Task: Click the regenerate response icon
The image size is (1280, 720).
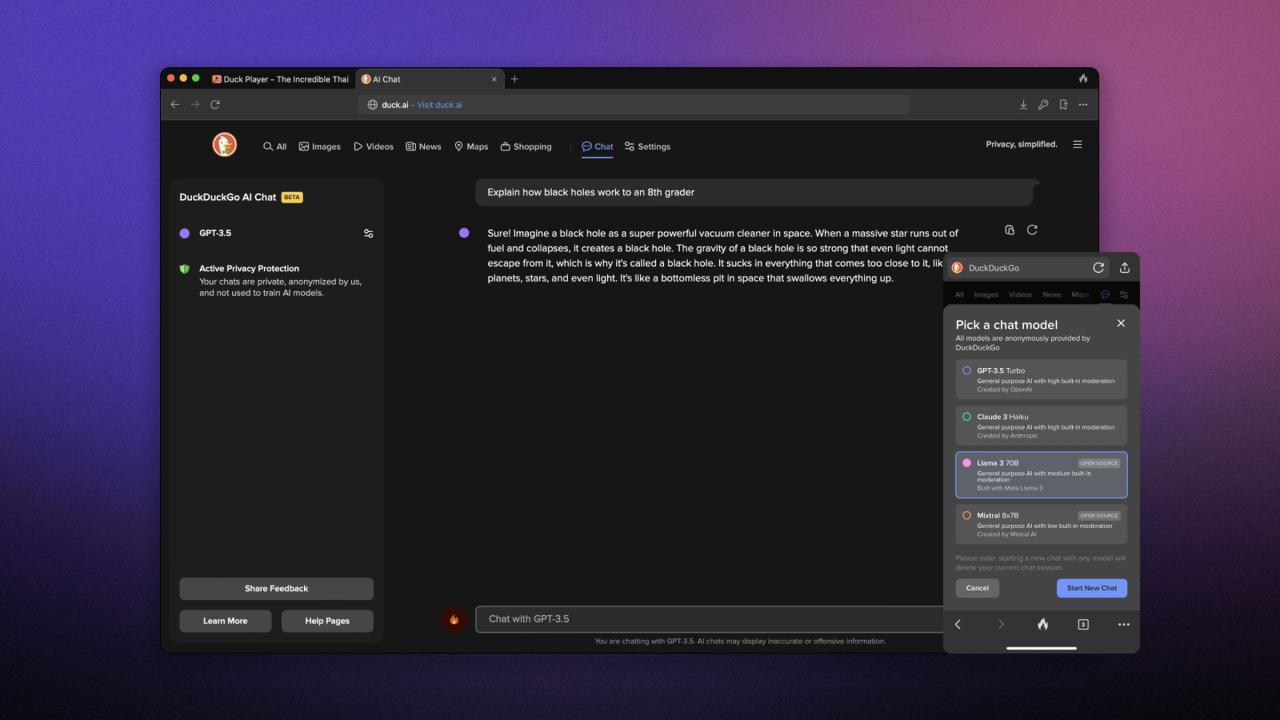Action: (1032, 229)
